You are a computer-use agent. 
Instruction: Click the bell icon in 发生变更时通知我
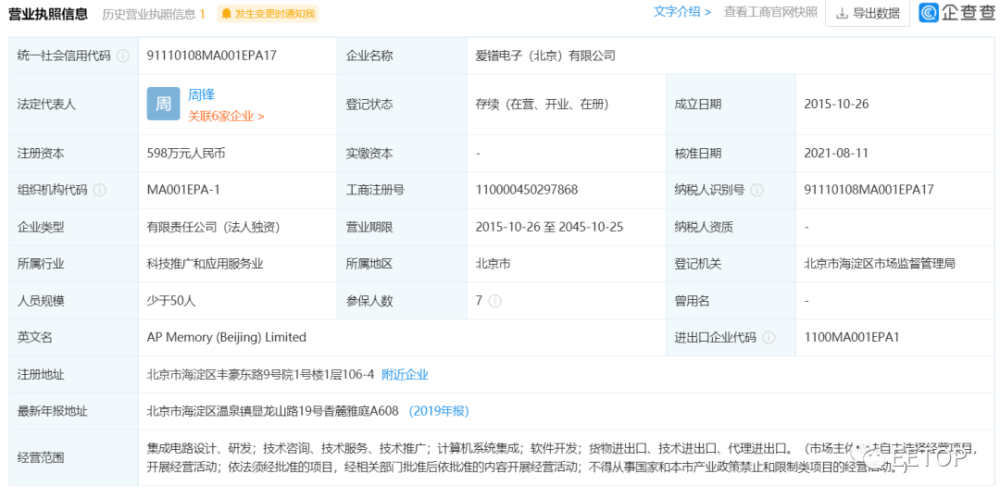pos(226,13)
